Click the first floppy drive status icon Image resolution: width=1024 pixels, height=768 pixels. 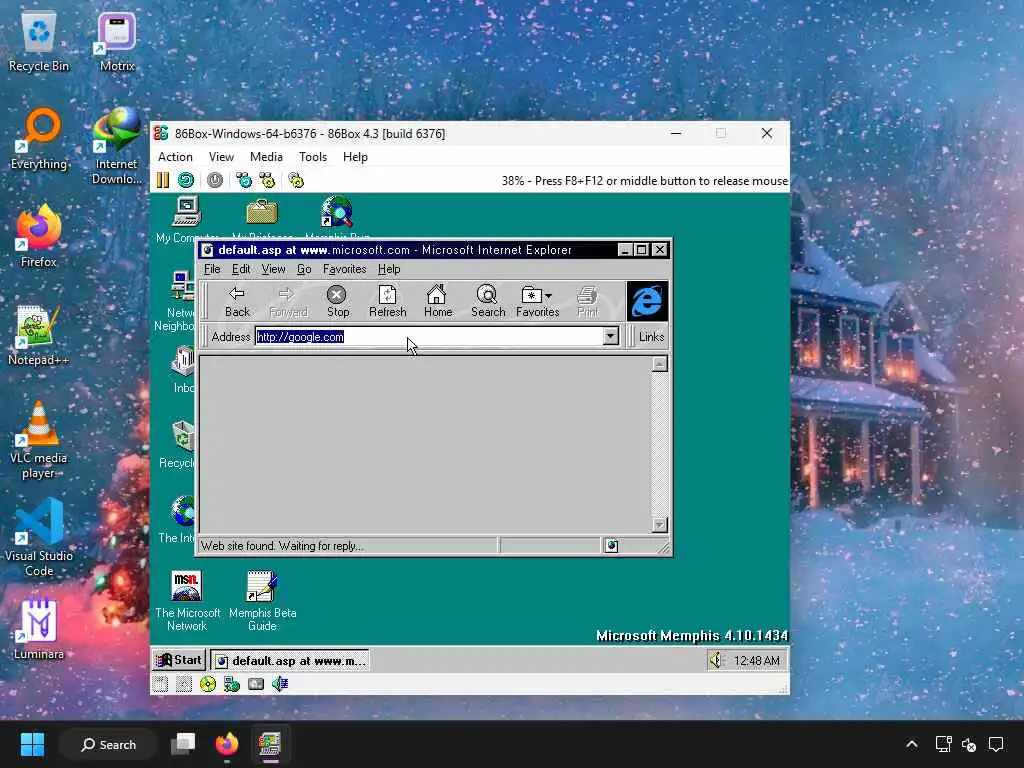click(161, 684)
